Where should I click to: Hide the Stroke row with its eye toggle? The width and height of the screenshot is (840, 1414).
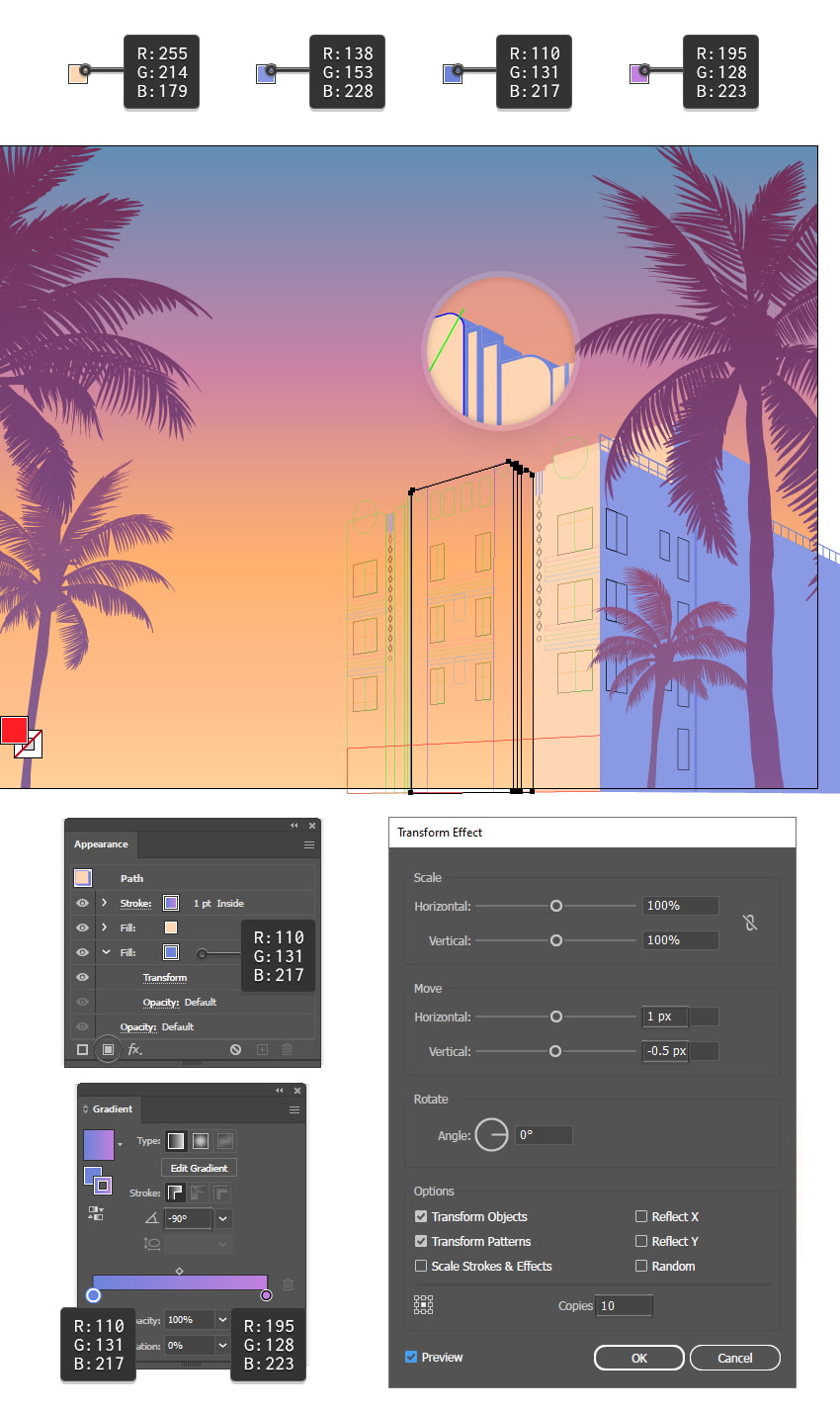tap(83, 902)
